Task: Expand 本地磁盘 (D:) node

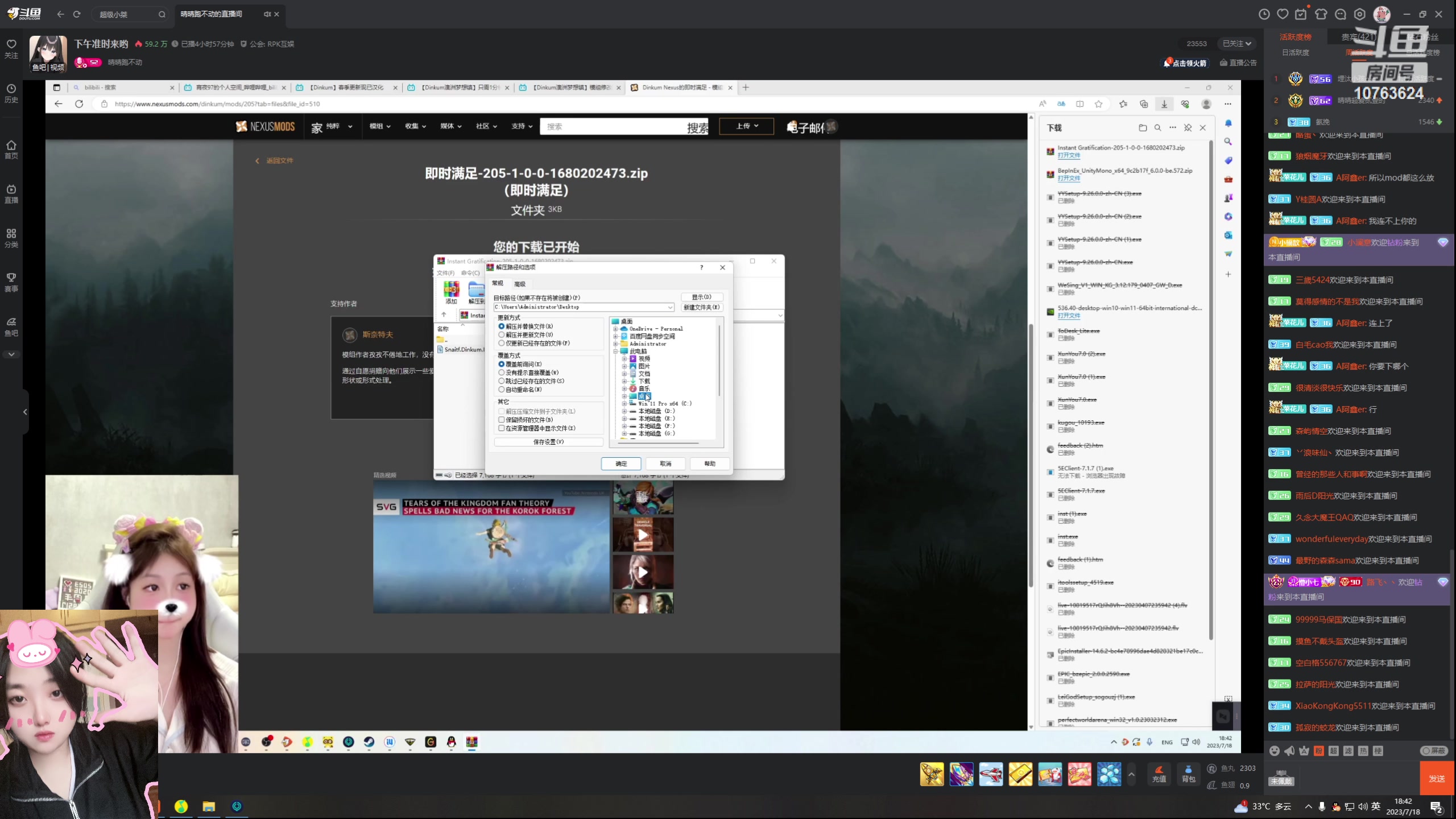Action: coord(624,411)
